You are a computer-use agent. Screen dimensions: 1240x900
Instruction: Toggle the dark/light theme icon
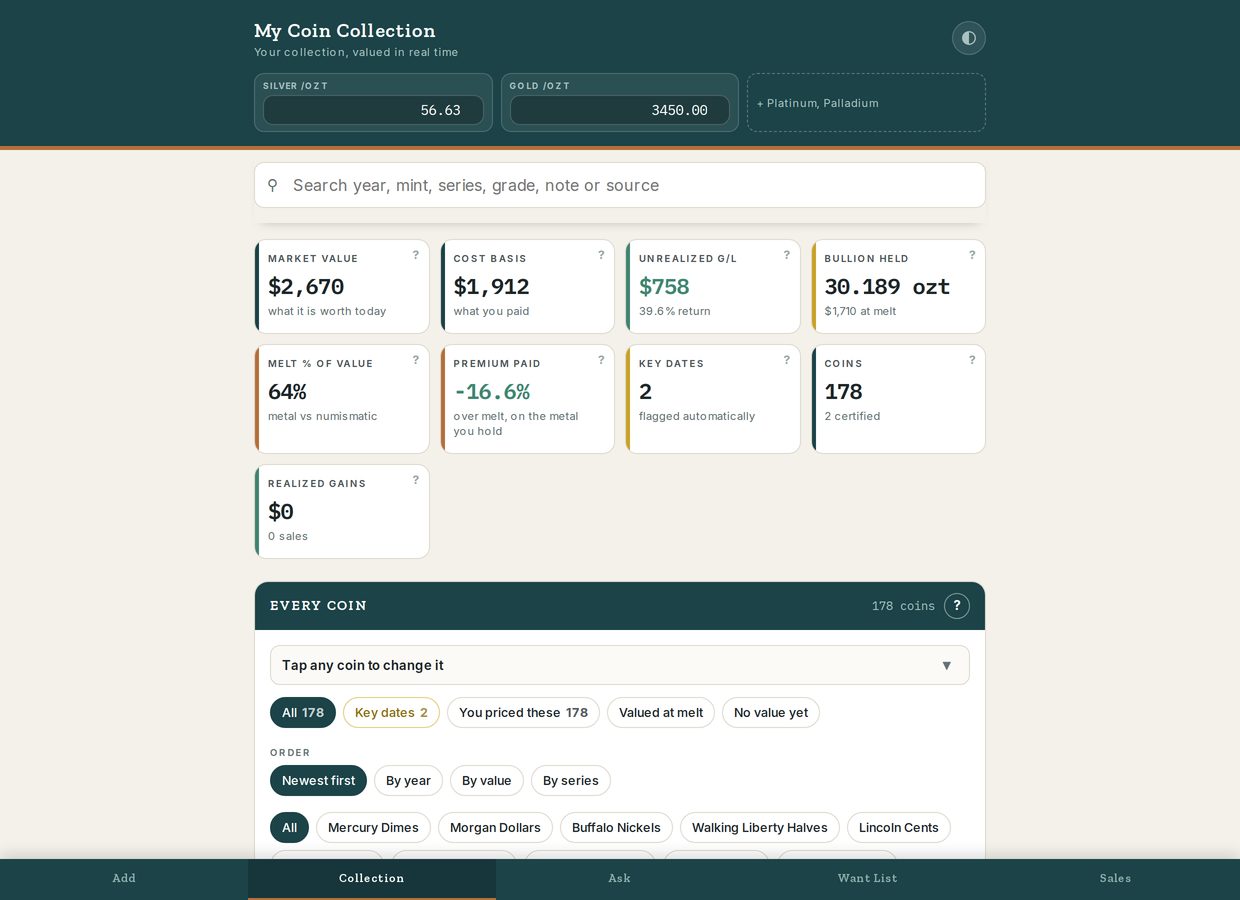tap(968, 38)
